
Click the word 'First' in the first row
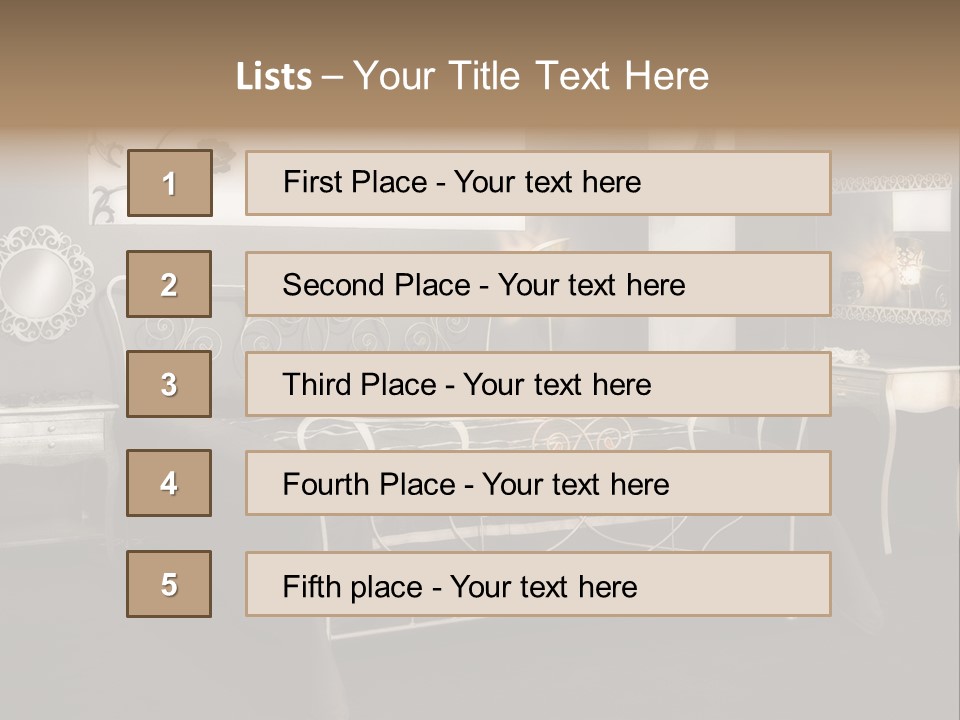pos(314,182)
